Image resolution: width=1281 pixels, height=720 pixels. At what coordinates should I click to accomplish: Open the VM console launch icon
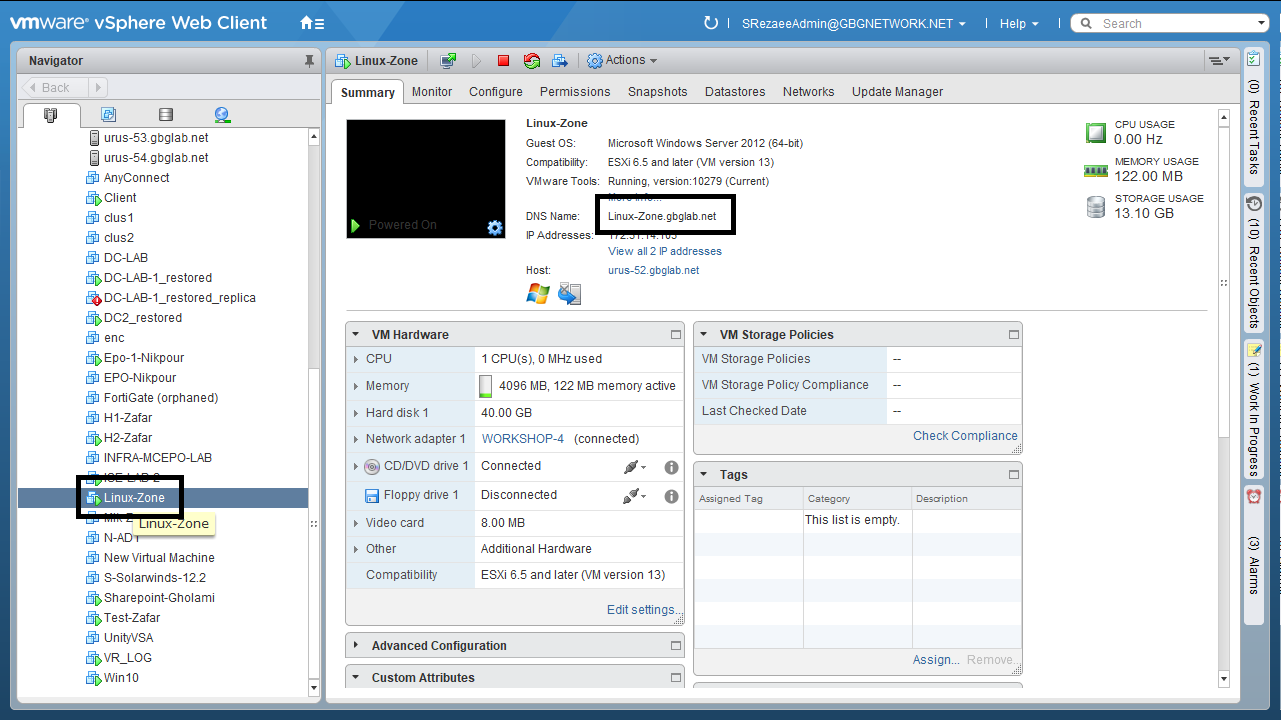(x=448, y=61)
